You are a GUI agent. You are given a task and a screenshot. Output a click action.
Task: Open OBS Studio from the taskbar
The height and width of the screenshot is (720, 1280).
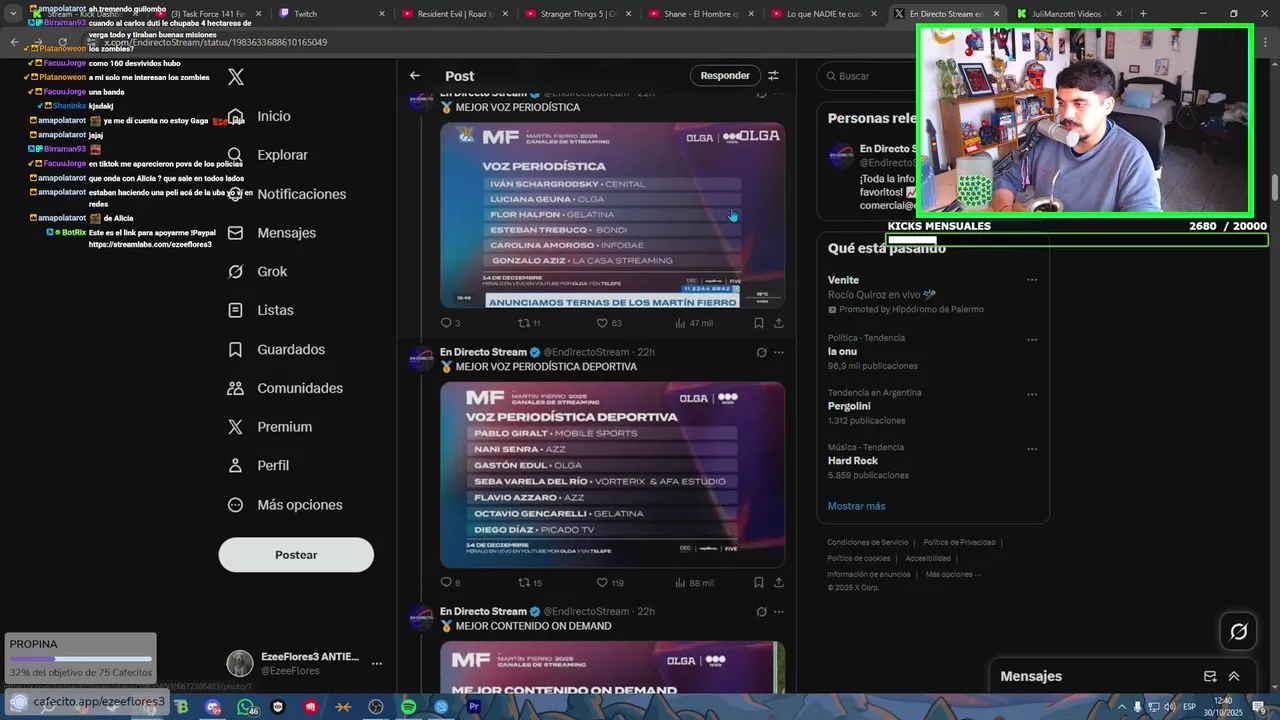point(376,707)
